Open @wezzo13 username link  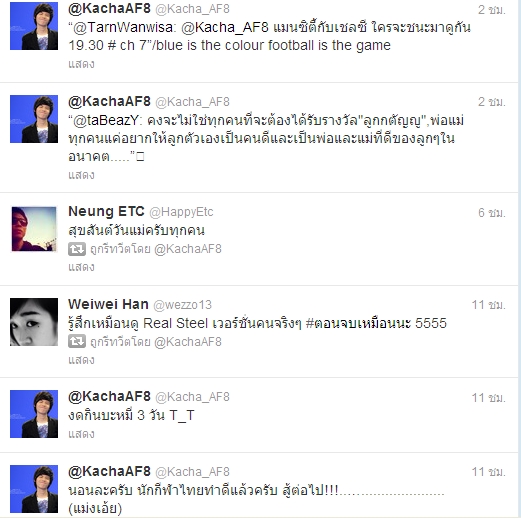[x=182, y=305]
